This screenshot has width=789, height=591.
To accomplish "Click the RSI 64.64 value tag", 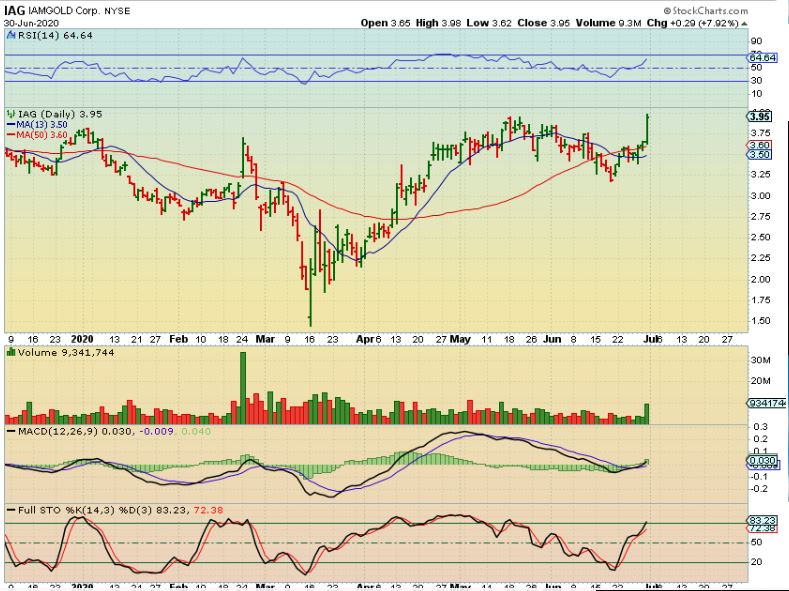I will 761,58.
